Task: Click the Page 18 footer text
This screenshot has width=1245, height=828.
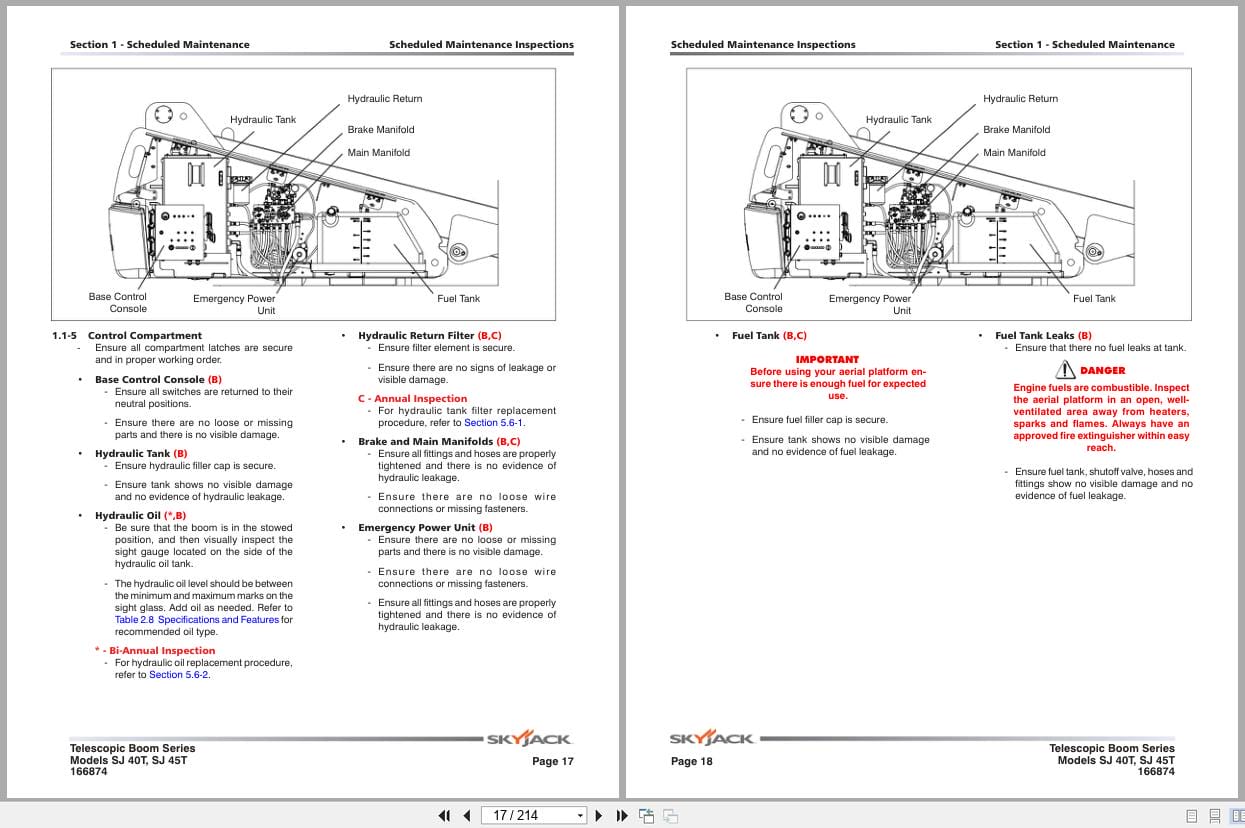Action: (x=692, y=761)
